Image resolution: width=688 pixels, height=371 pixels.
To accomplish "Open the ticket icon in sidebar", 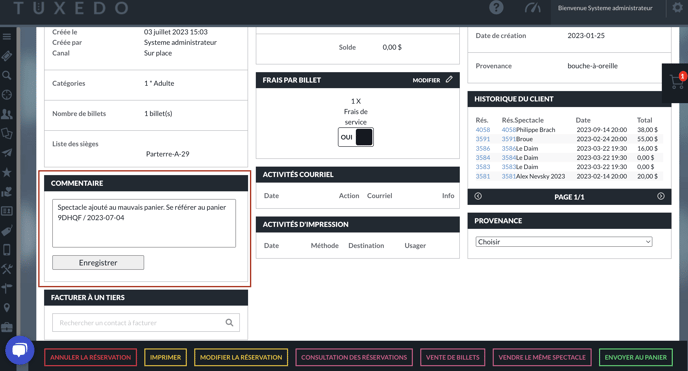I will [7, 56].
